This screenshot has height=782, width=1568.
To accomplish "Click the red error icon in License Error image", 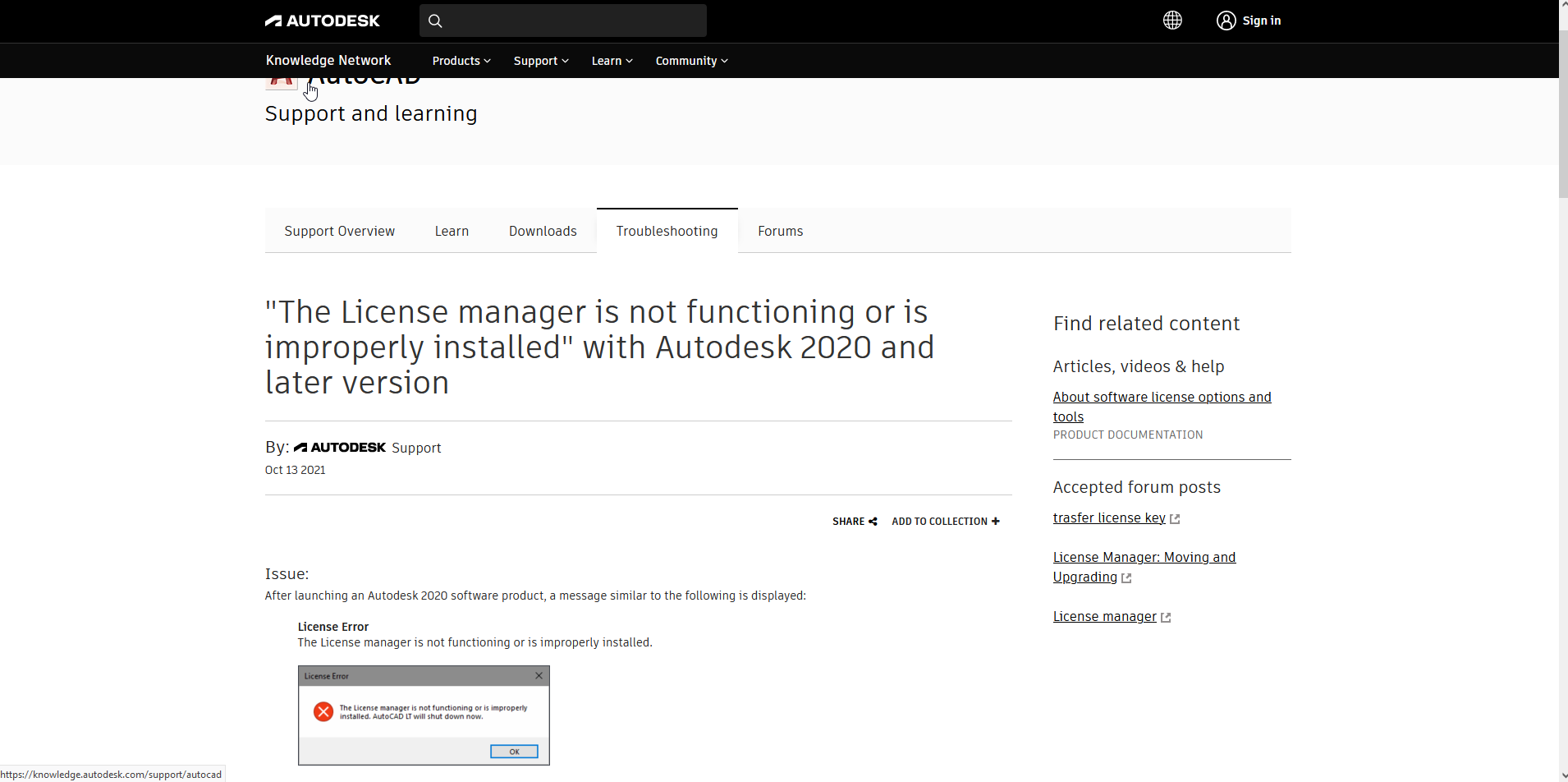I will pyautogui.click(x=323, y=711).
